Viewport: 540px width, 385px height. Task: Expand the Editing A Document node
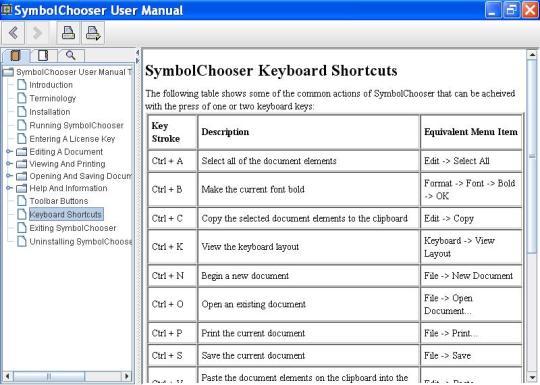[9, 151]
